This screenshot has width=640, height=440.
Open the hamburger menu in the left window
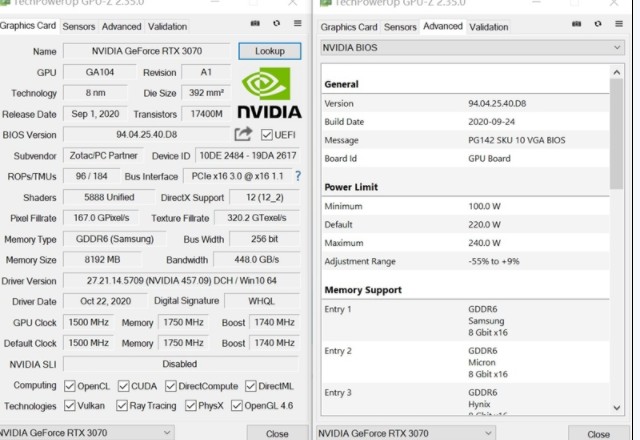pos(298,23)
